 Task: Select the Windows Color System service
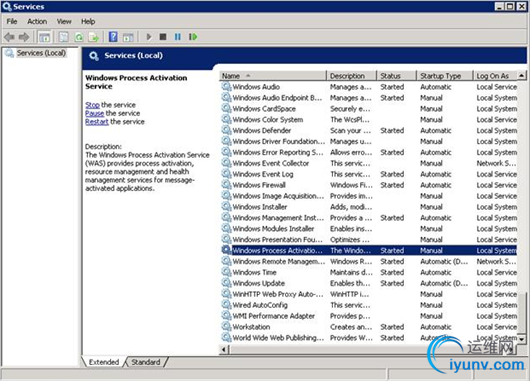[x=369, y=119]
